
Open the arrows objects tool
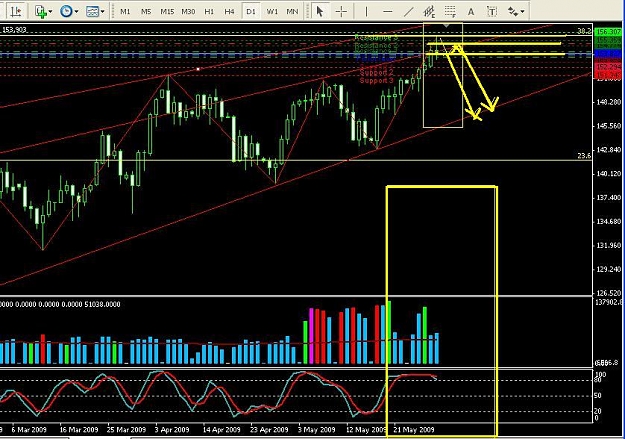(513, 12)
